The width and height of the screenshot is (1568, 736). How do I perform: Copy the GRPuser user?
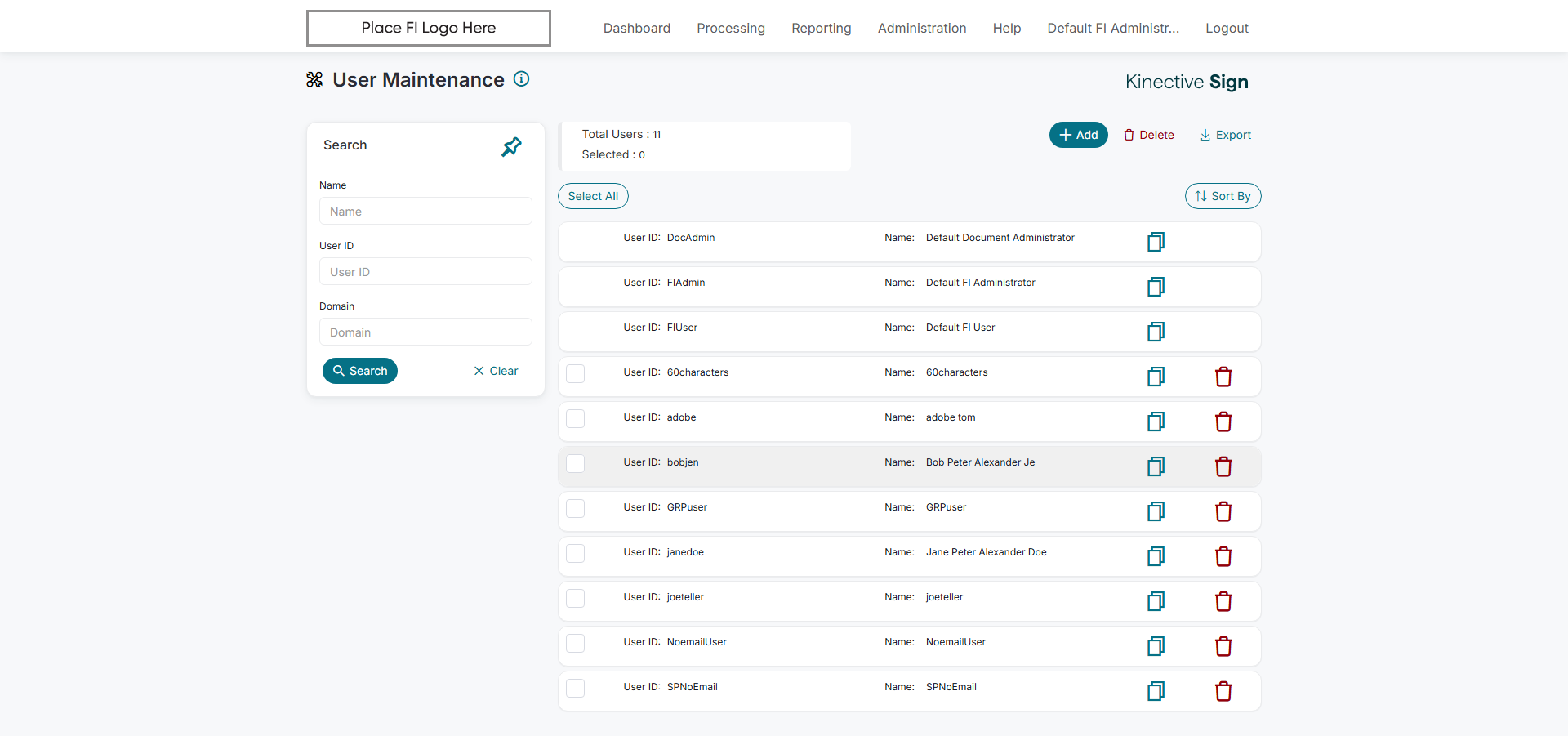1156,511
